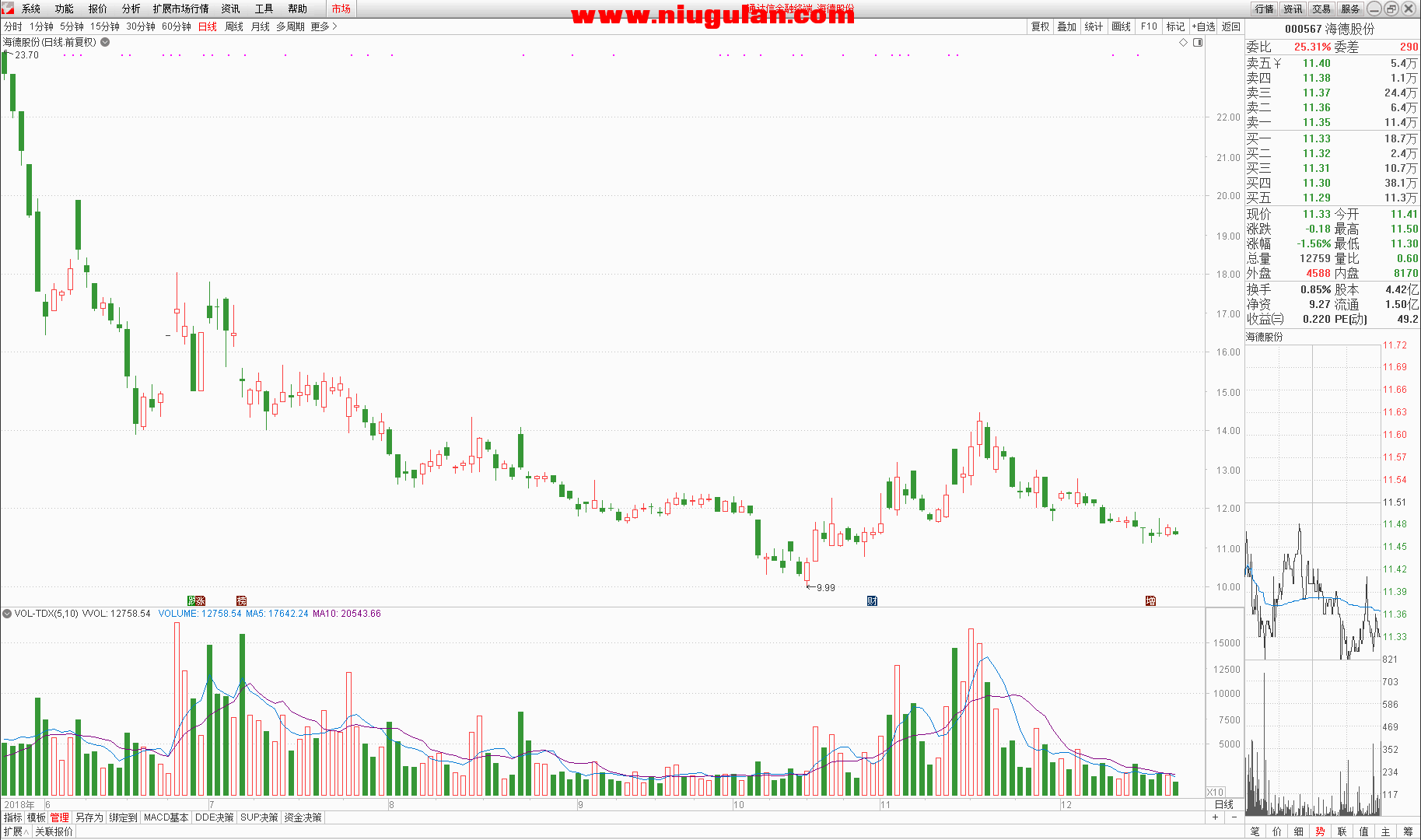Click the red 榜 event marker under chart

[x=241, y=600]
